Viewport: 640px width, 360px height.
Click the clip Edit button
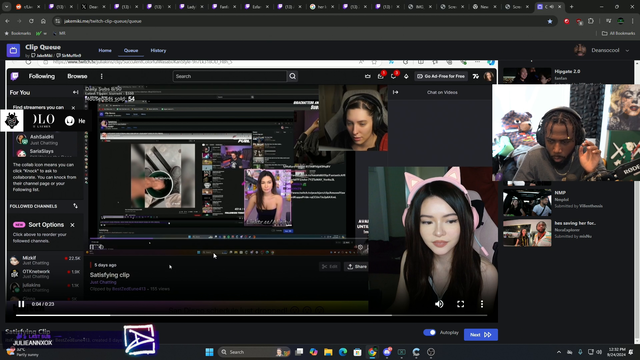[330, 267]
